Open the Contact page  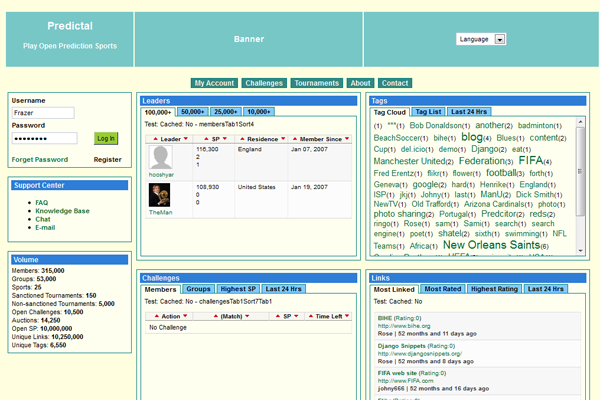pos(395,83)
